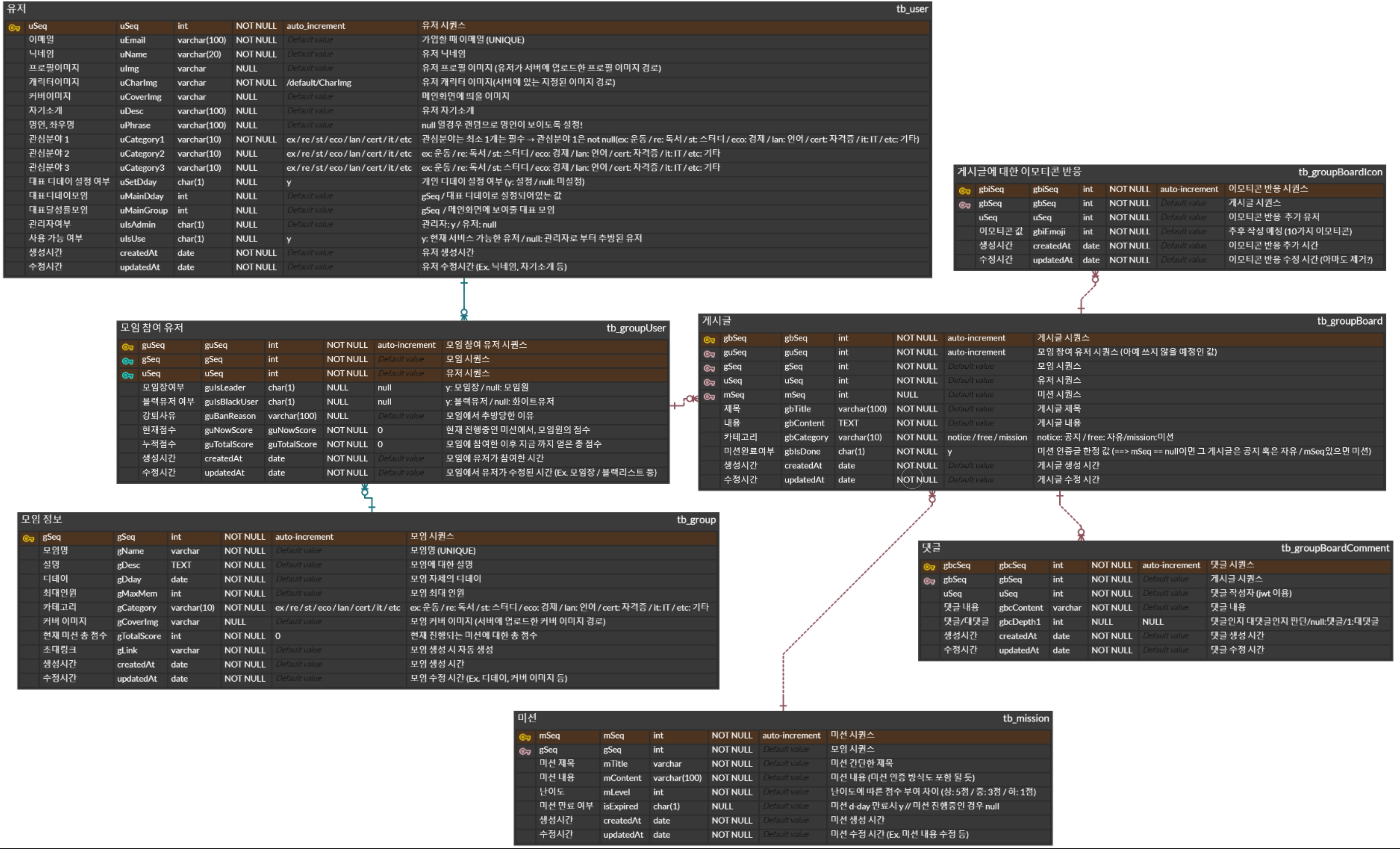The height and width of the screenshot is (849, 1400).
Task: Click the yellow key icon on the gbSeq row of tb_groupBoard
Action: (x=709, y=340)
